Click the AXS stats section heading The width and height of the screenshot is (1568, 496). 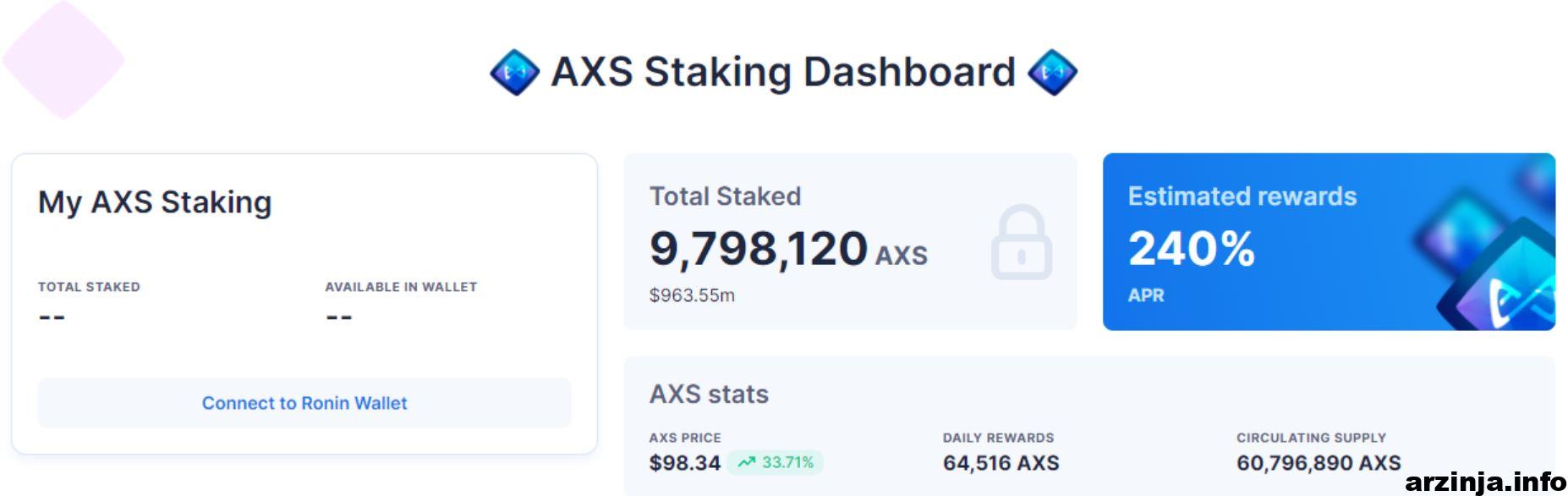[709, 394]
